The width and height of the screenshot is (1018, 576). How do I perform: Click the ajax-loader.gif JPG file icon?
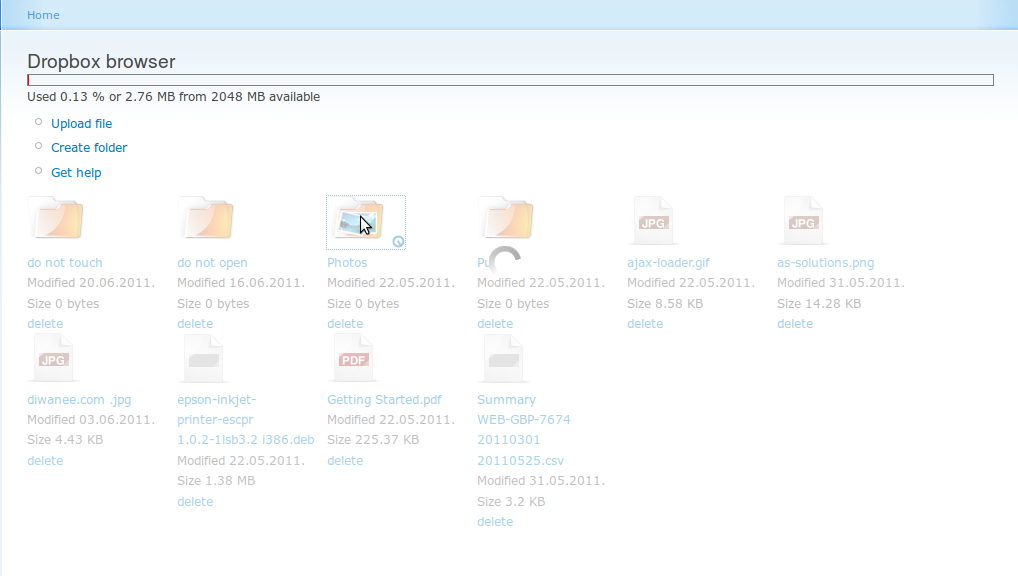coord(654,220)
